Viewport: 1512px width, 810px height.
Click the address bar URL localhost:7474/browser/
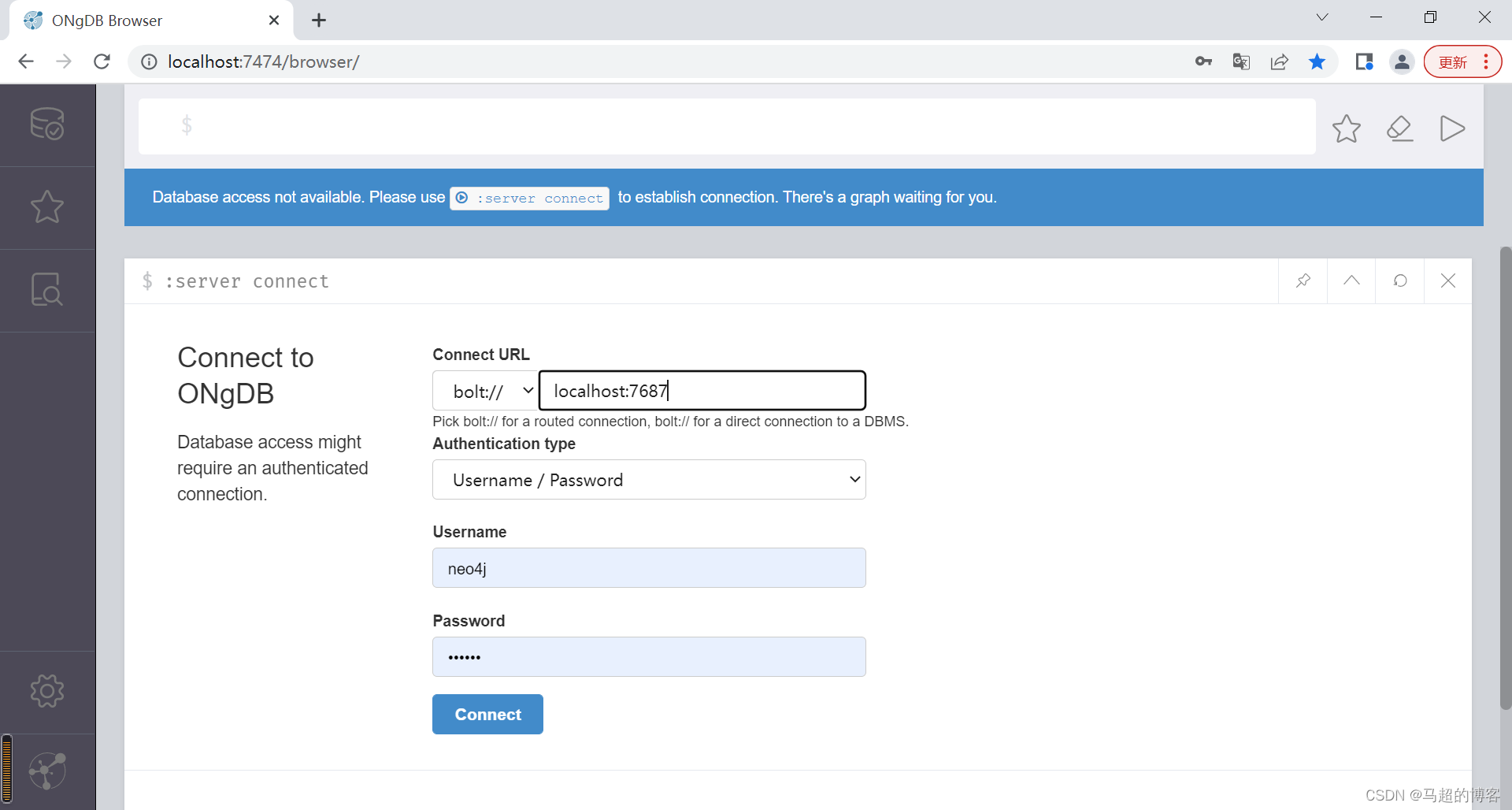(x=264, y=61)
